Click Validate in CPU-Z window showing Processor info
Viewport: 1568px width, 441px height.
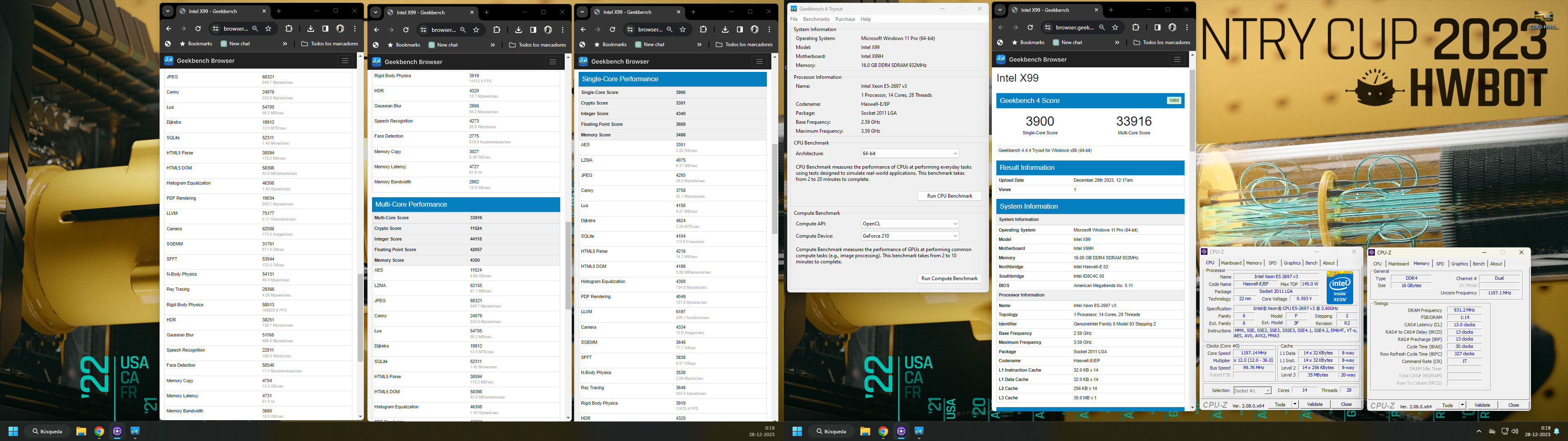coord(1315,404)
